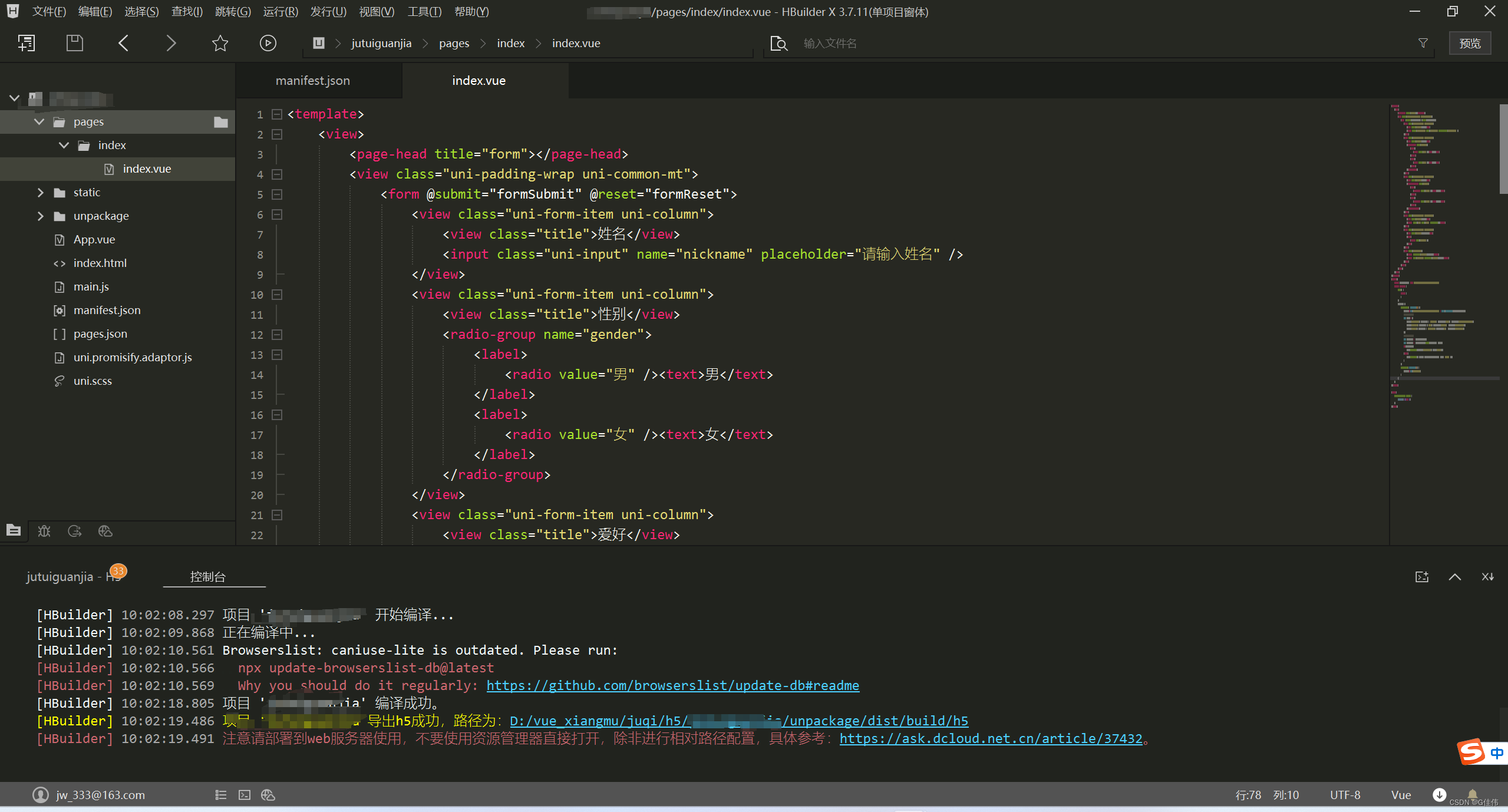Open the 运行(R) menu

[x=280, y=12]
